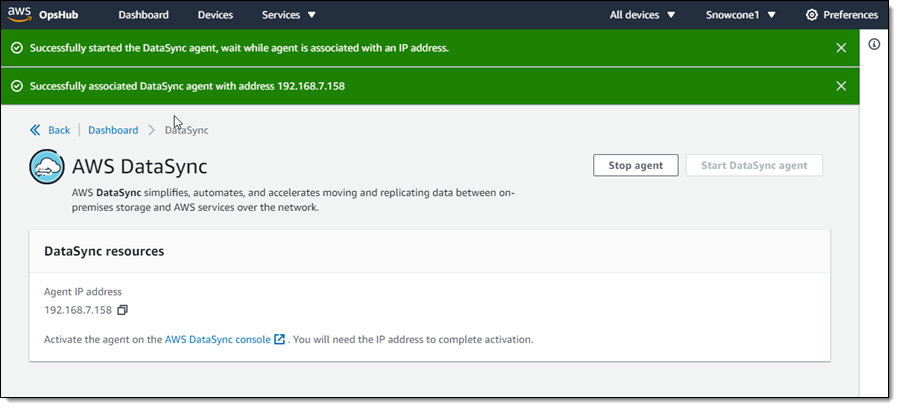Copy the agent IP address with copy icon
900x408 pixels.
point(123,310)
